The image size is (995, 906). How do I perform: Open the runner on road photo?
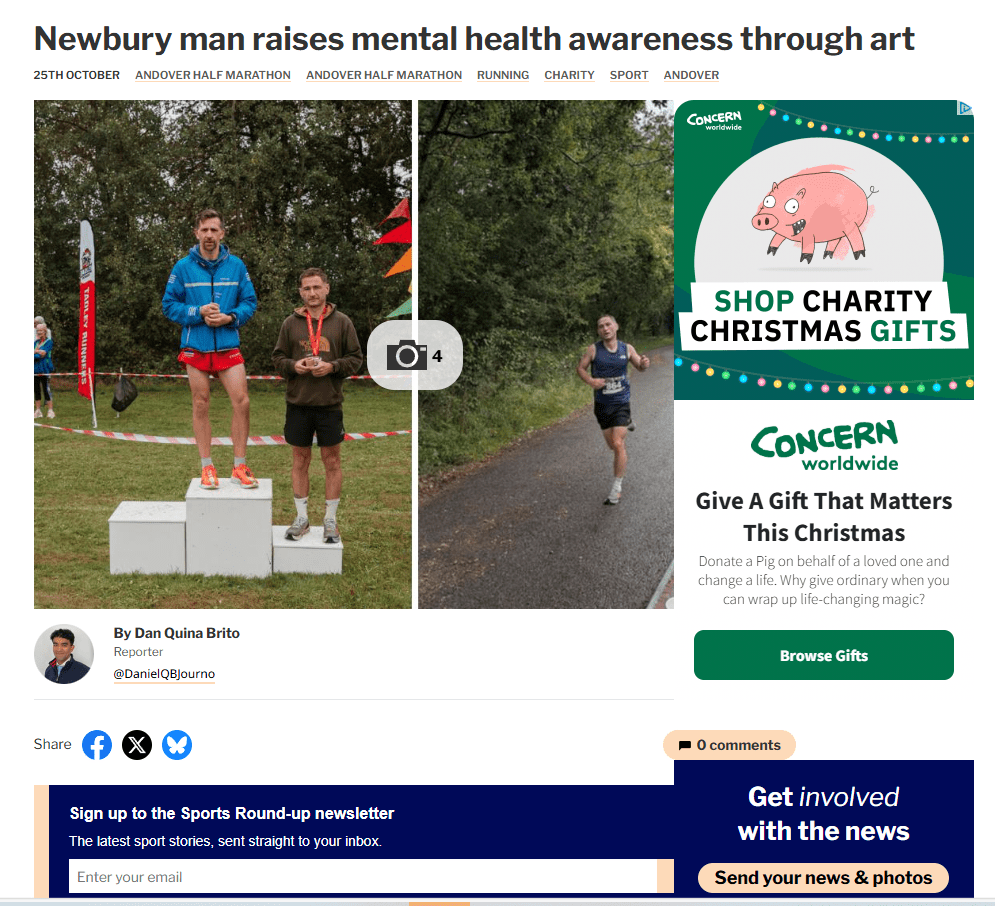click(546, 354)
